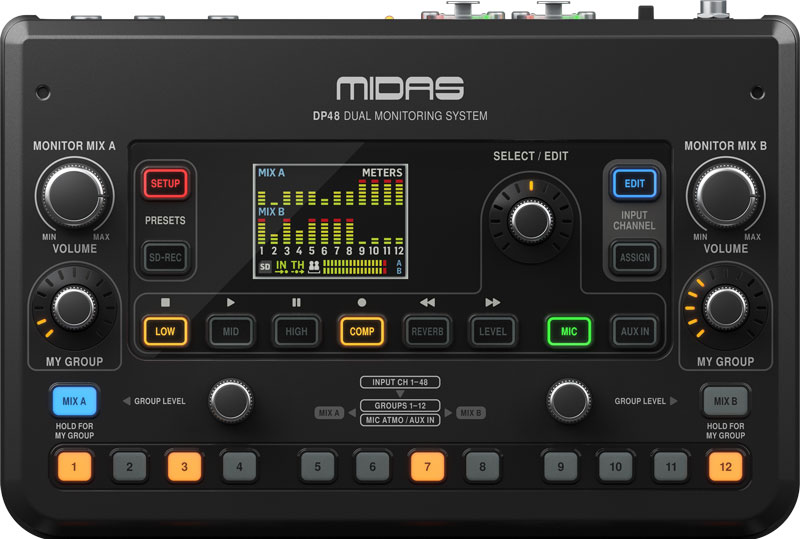Image resolution: width=800 pixels, height=539 pixels.
Task: Toggle the LOW EQ button
Action: [x=165, y=331]
